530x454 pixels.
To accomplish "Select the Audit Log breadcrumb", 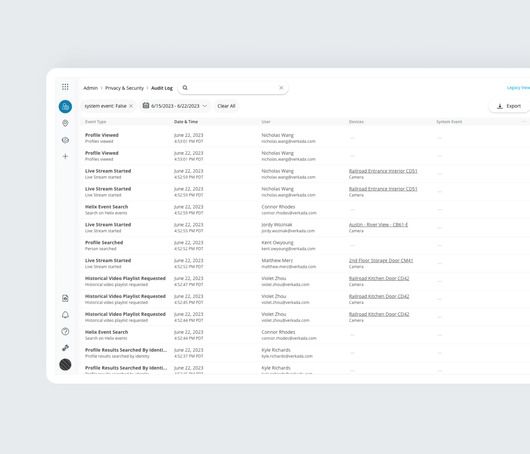I will point(162,88).
